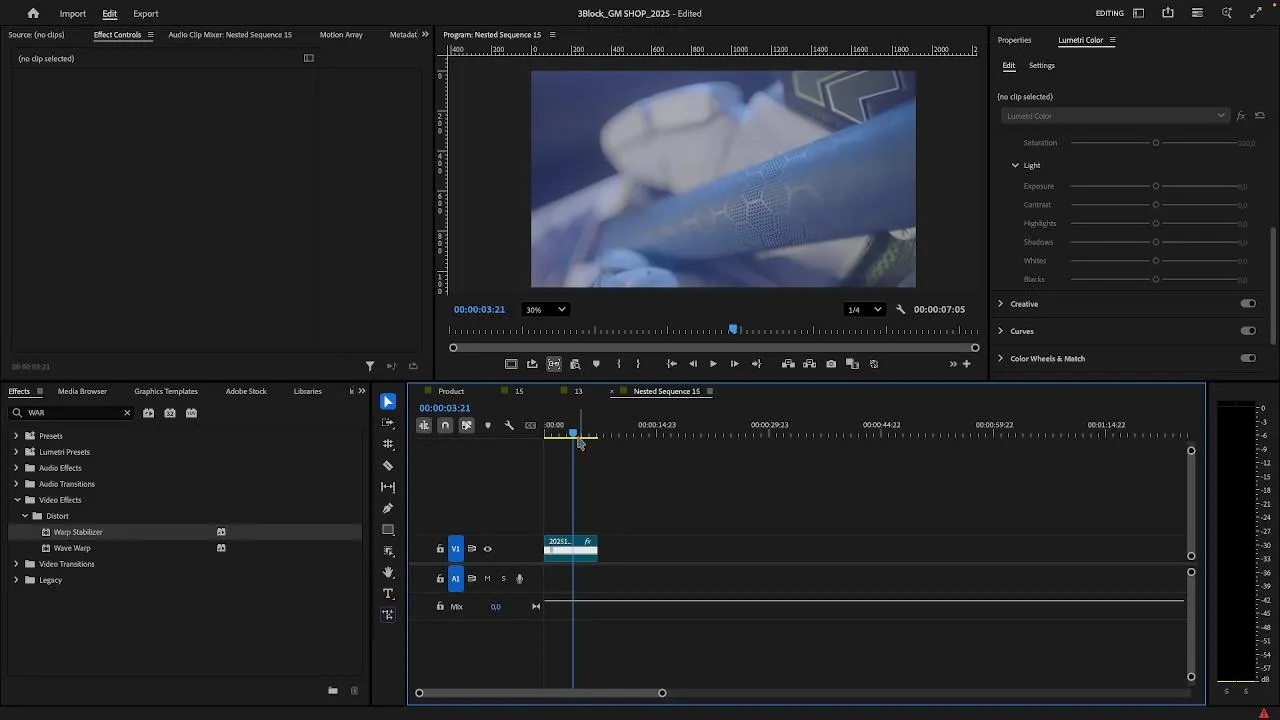Viewport: 1280px width, 720px height.
Task: Toggle full screen video icon
Action: click(1257, 13)
